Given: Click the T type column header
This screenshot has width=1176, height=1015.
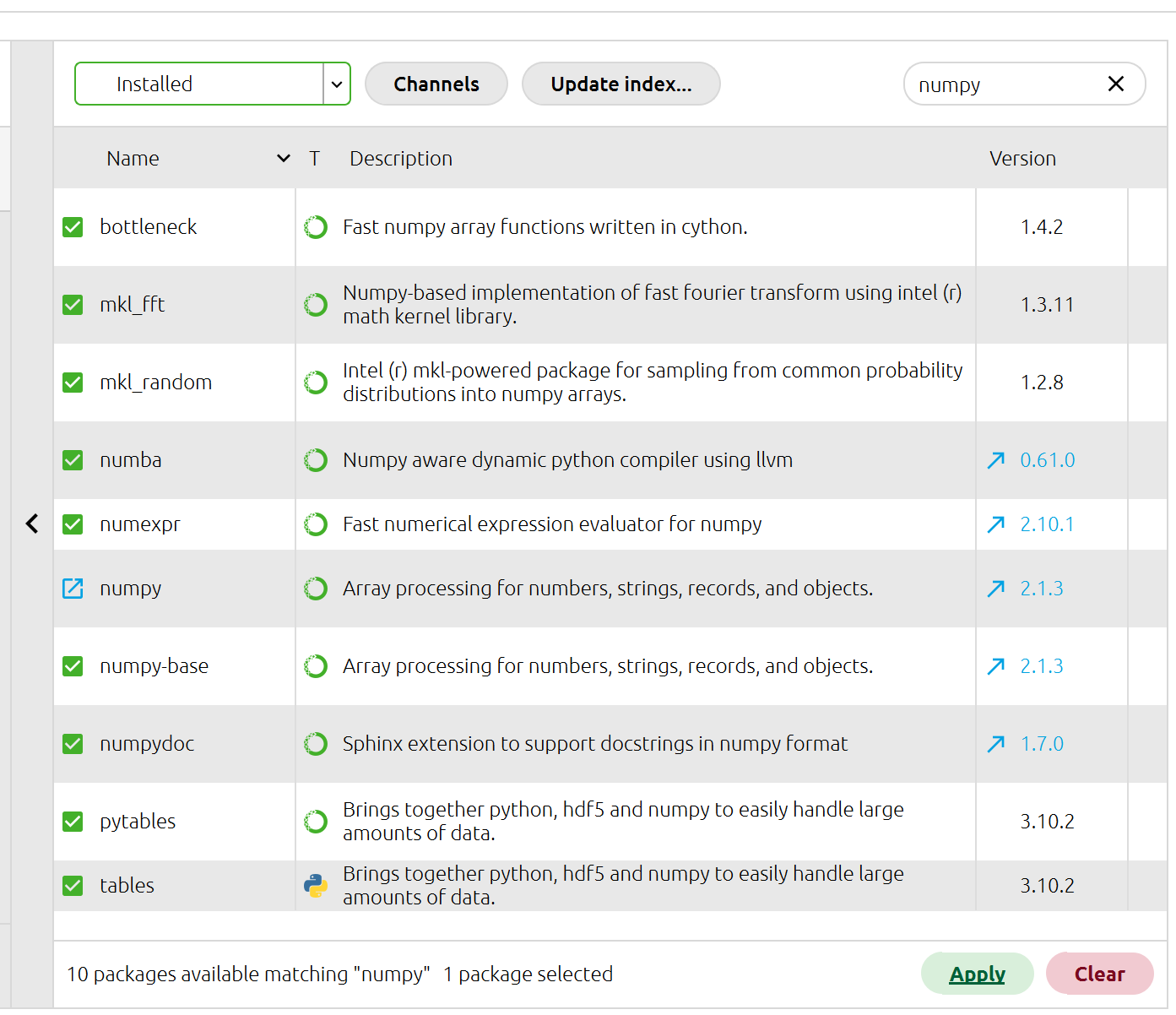Looking at the screenshot, I should [x=314, y=159].
